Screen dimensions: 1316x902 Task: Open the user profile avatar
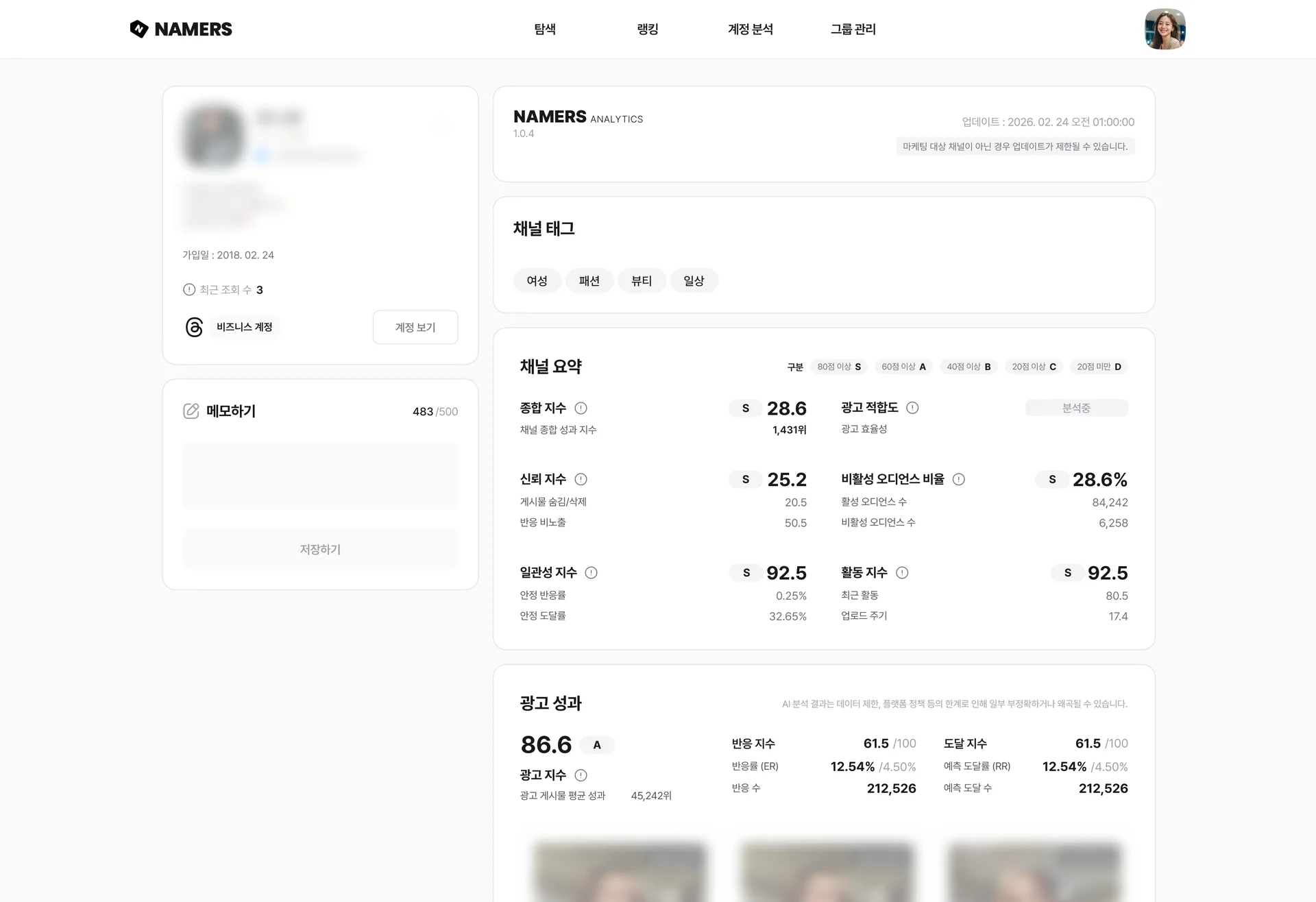(1165, 29)
